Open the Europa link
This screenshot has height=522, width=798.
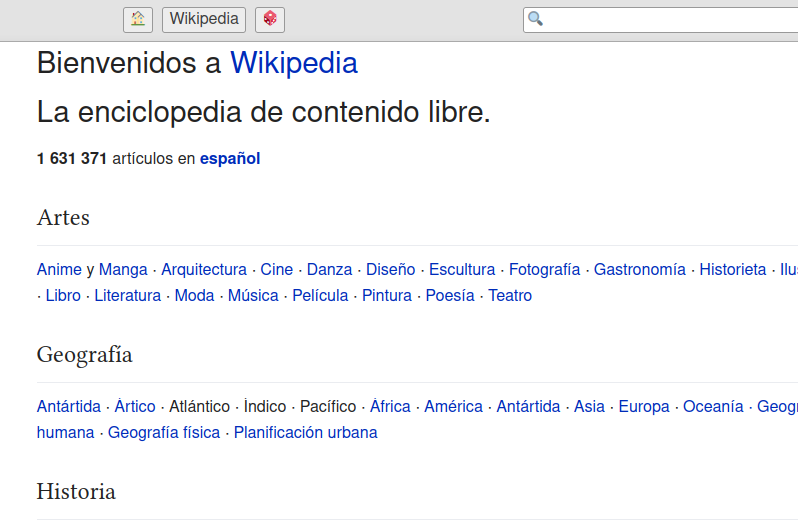pyautogui.click(x=644, y=406)
